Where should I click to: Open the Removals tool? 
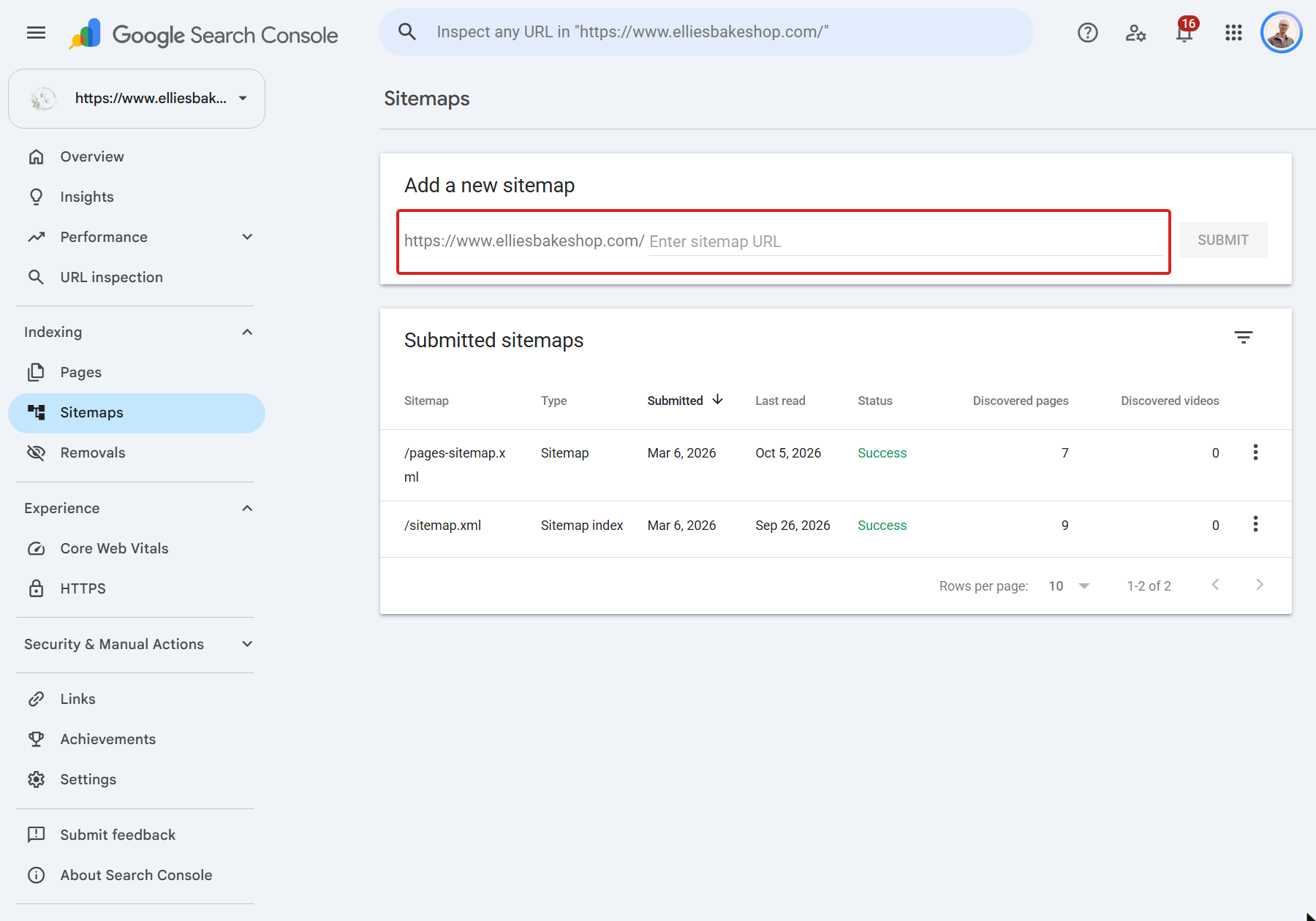point(137,452)
